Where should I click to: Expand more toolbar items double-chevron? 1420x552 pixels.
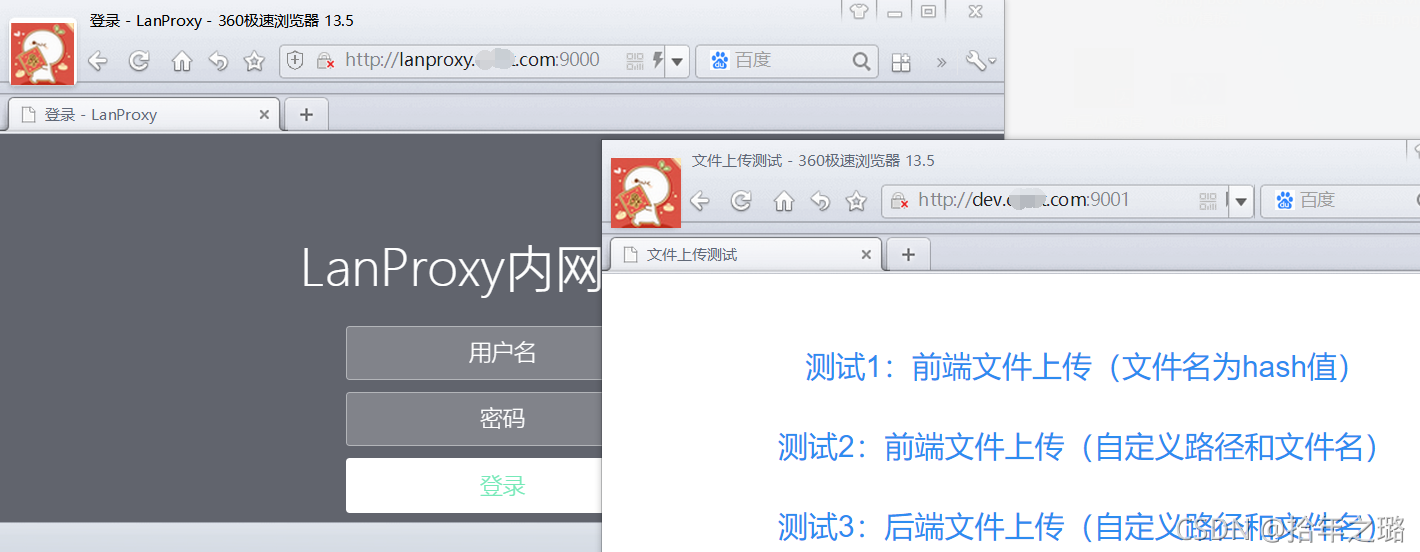(941, 62)
